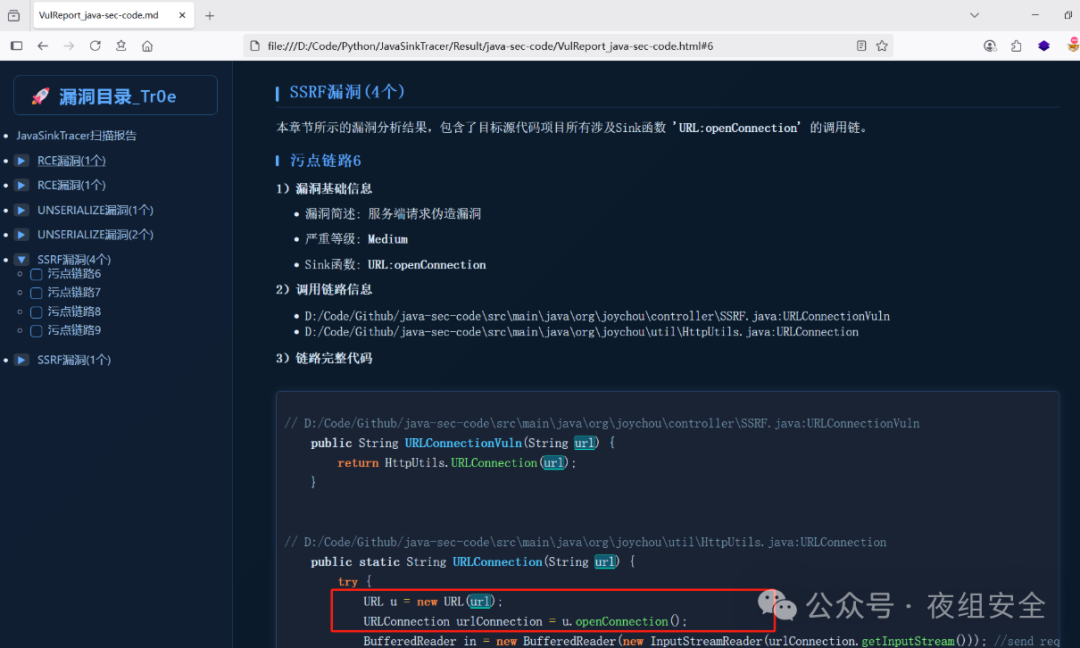
Task: Expand the first RCE漏洞(1个) entry
Action: (x=21, y=160)
